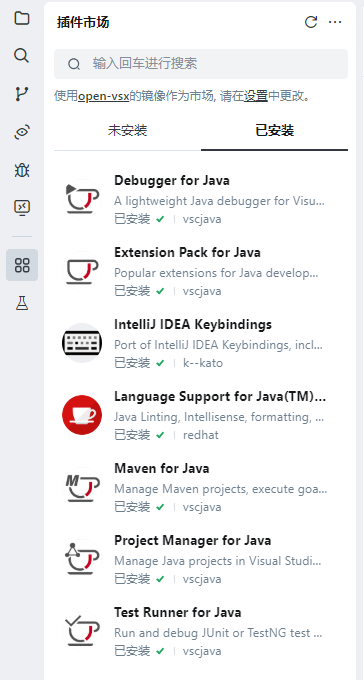Open the Project Manager for Java title
Image resolution: width=364 pixels, height=680 pixels.
(193, 540)
